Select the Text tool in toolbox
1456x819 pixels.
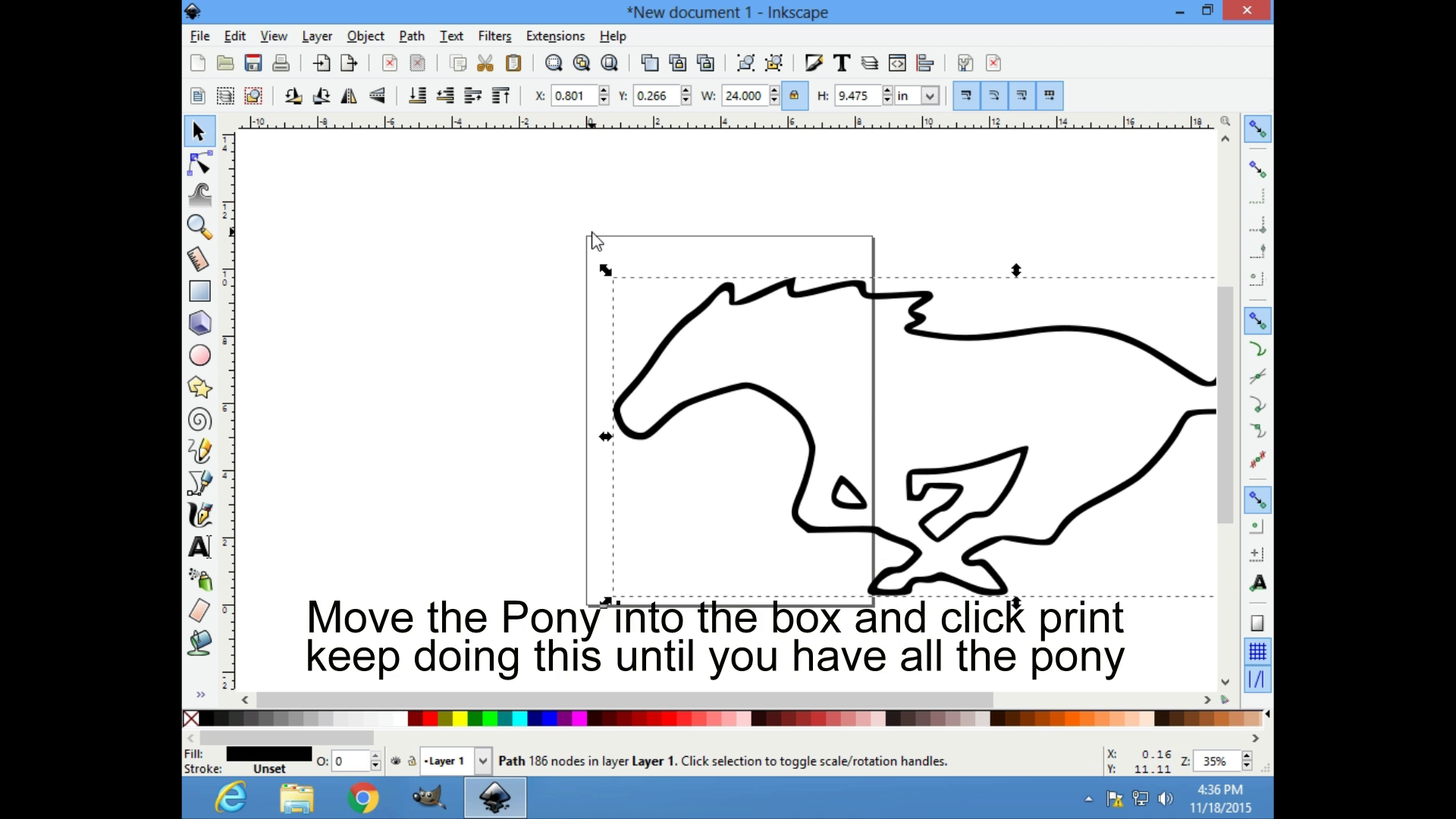tap(199, 547)
